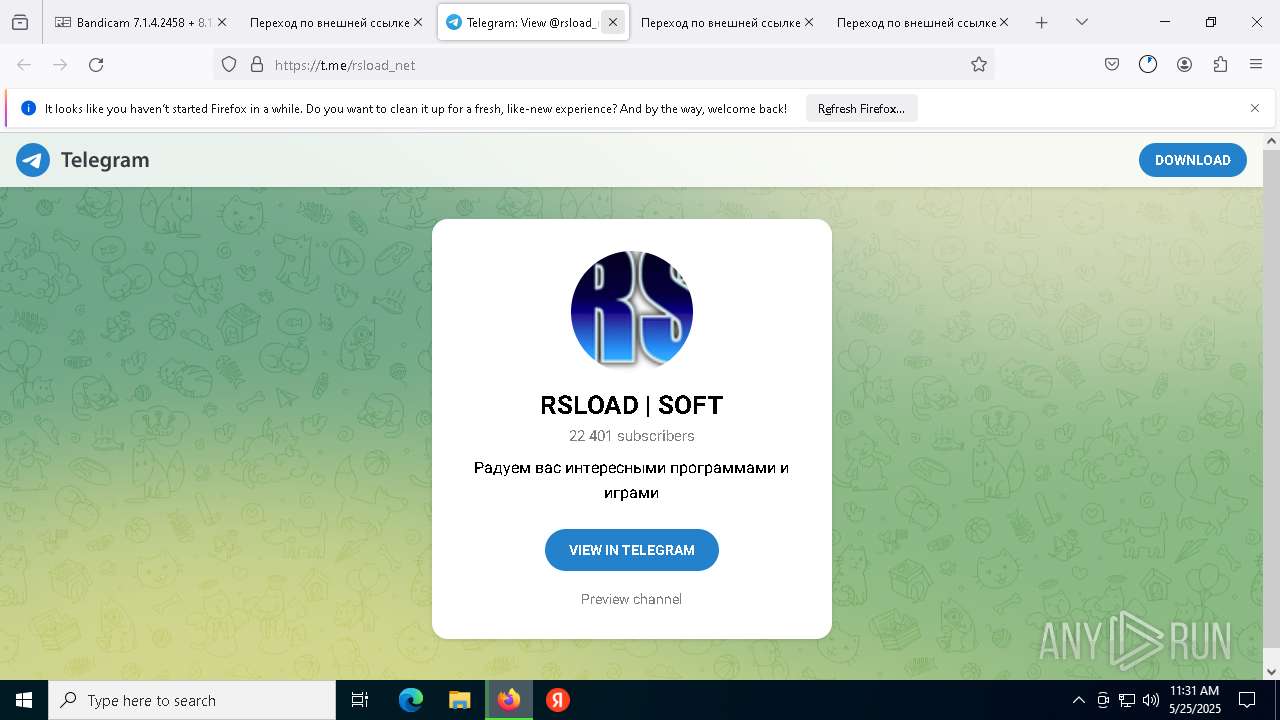Open the Firefox application menu

[1256, 64]
